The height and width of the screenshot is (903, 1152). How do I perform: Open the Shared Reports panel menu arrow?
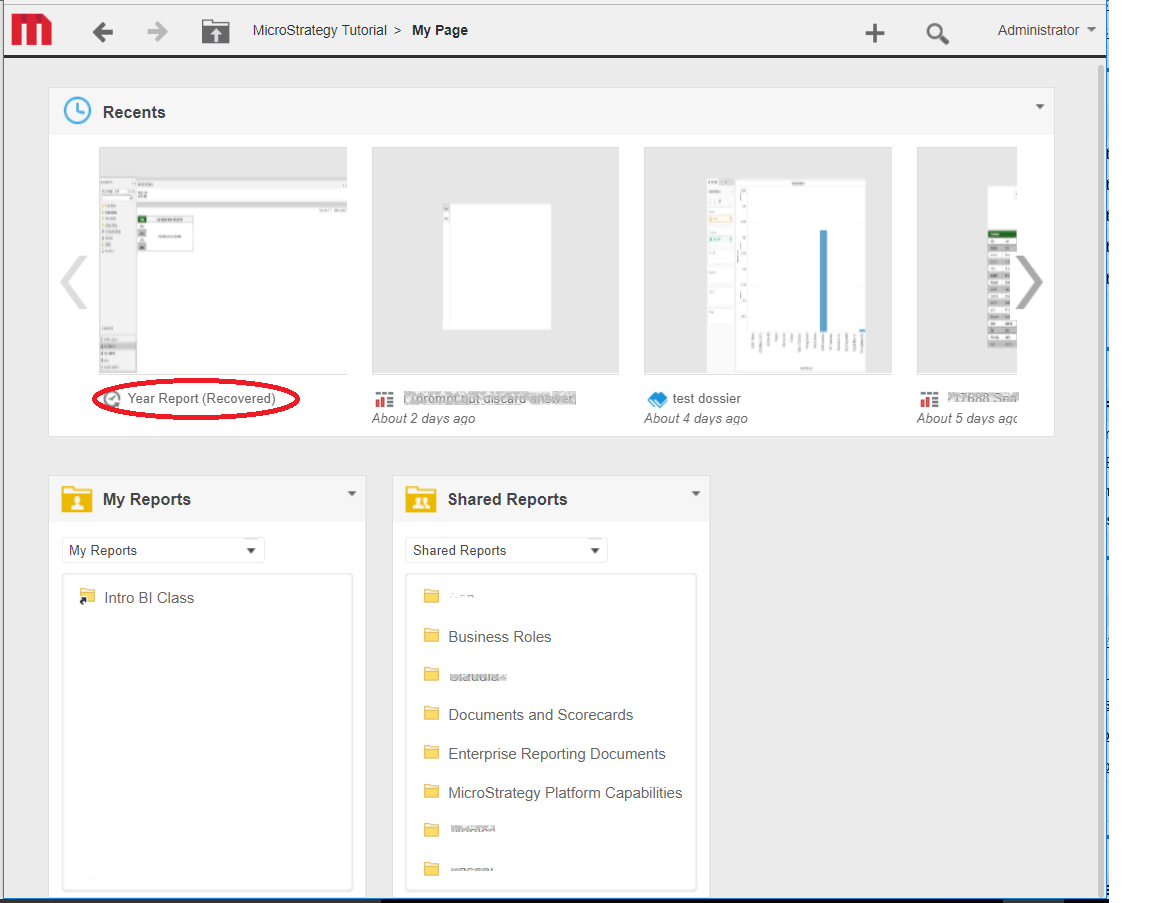(696, 494)
